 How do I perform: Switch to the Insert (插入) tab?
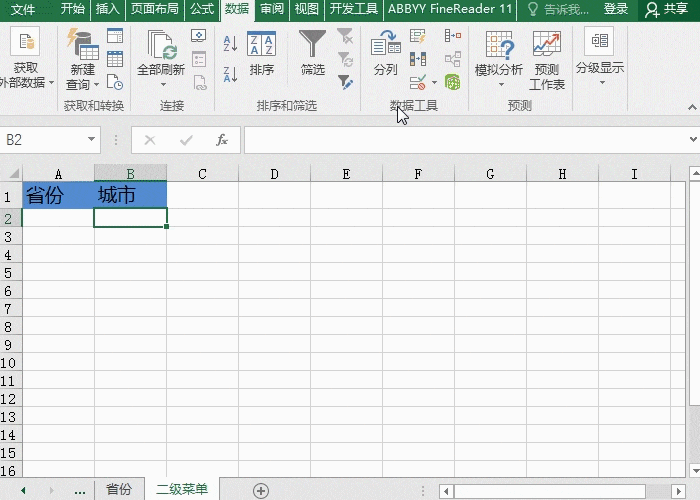[107, 9]
